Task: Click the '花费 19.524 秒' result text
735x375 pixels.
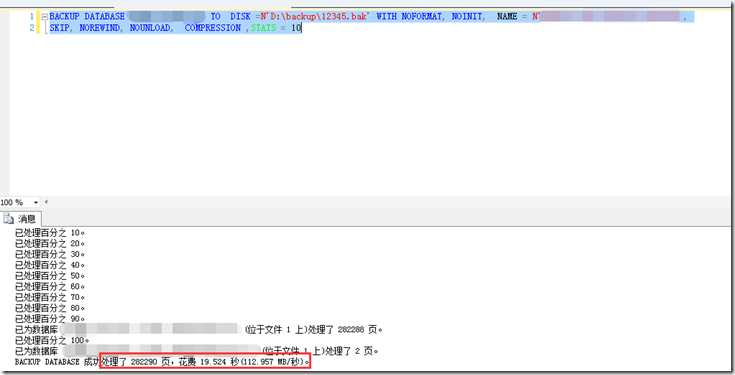Action: tap(210, 362)
